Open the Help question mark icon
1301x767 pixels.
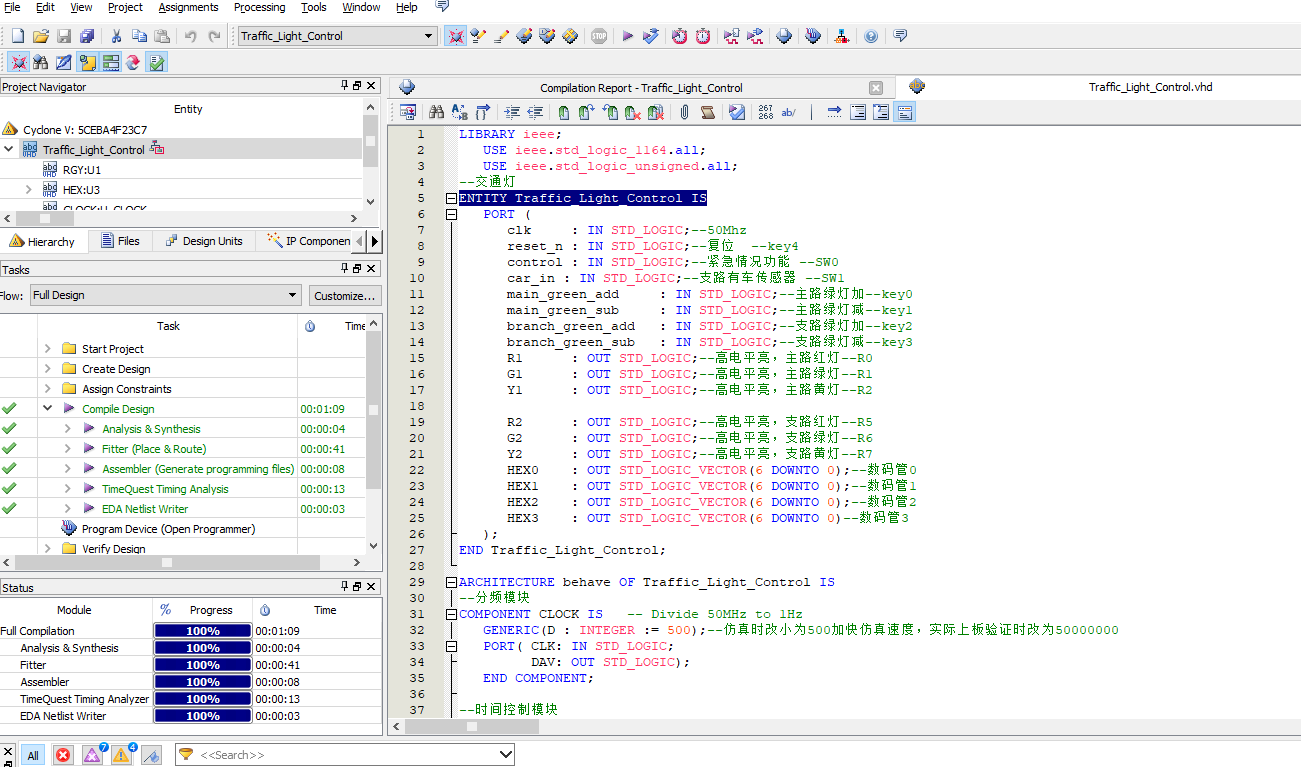pos(871,36)
